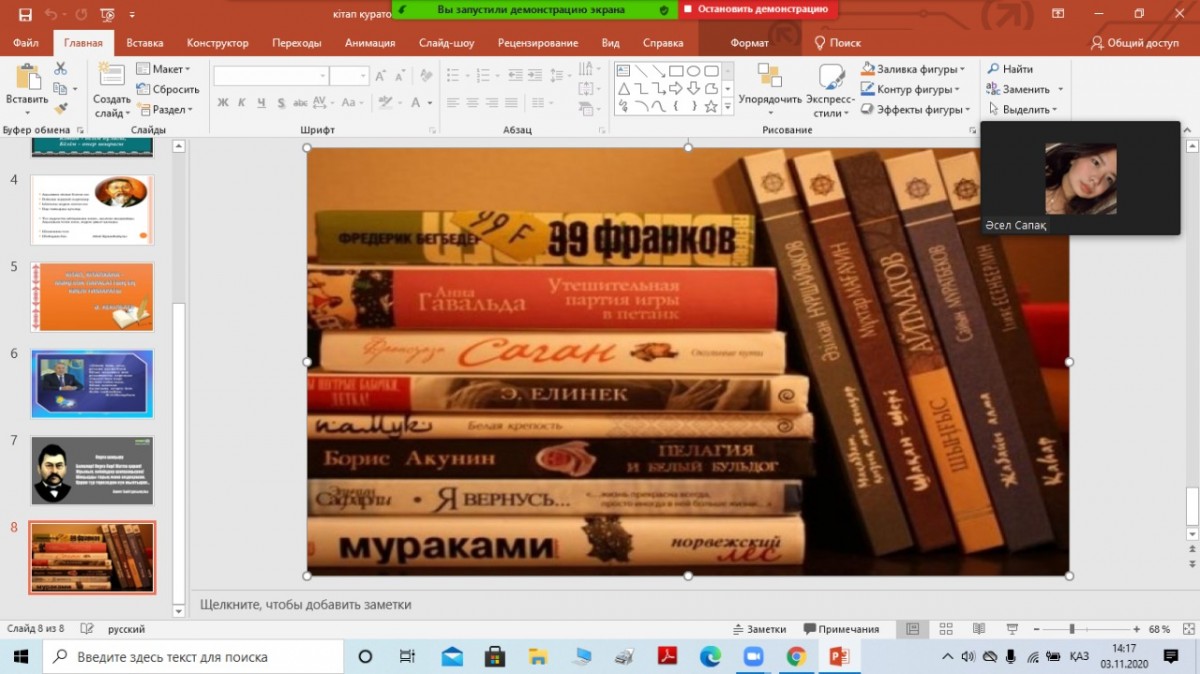1200x674 pixels.
Task: Open the Заливка фигуры dropdown
Action: coord(913,69)
